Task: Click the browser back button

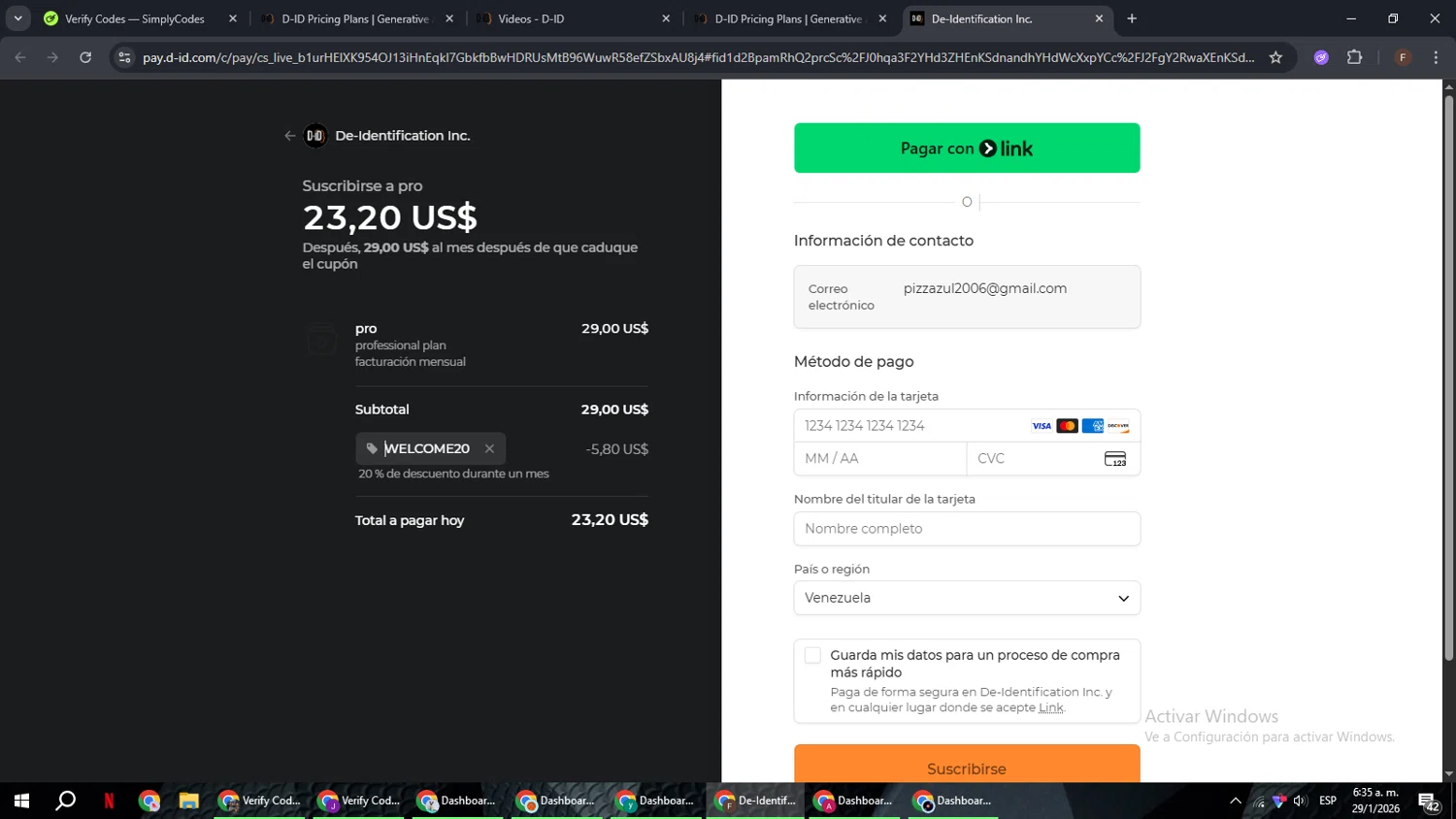Action: tap(20, 57)
